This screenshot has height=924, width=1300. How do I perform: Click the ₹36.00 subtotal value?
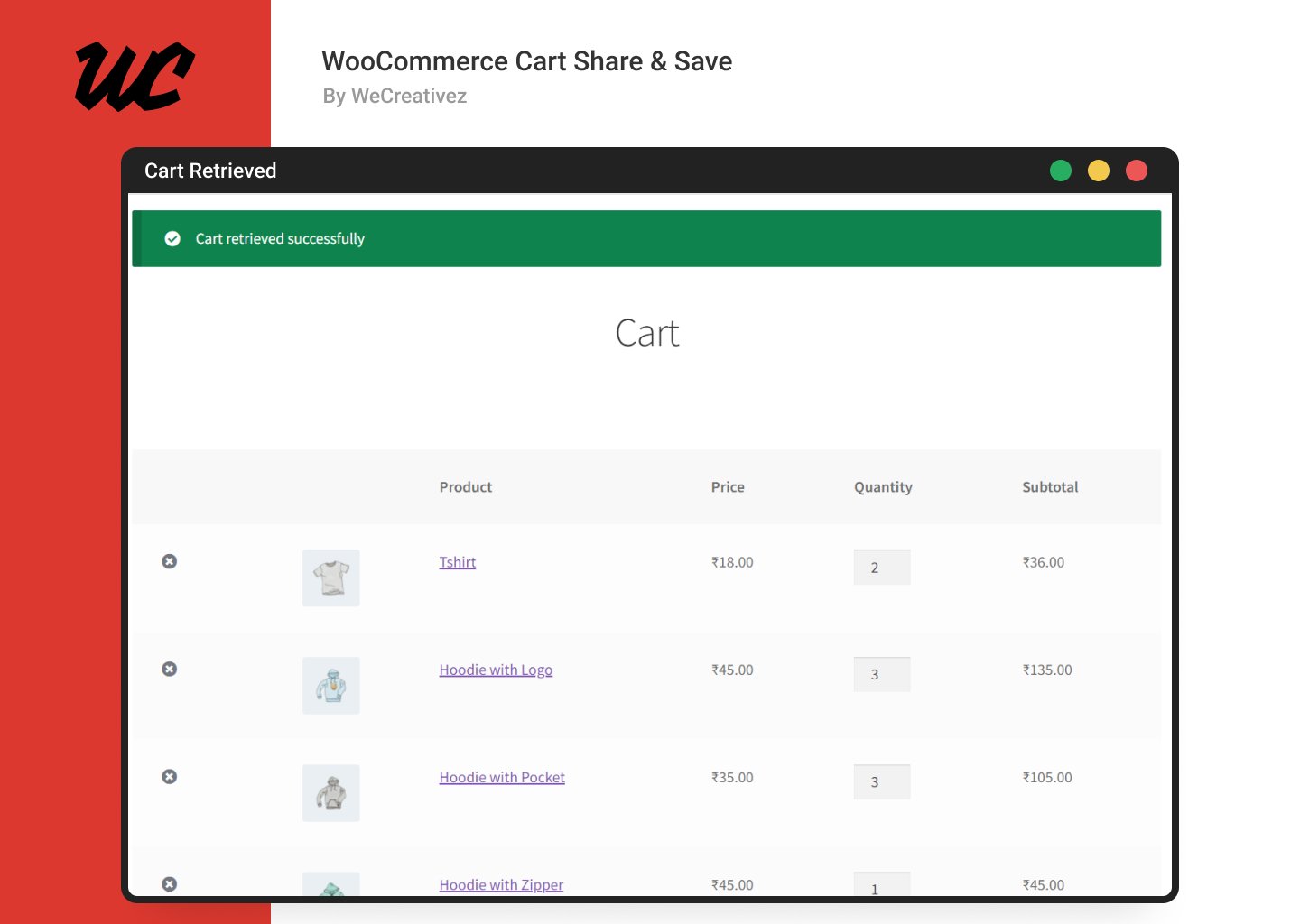point(1044,562)
